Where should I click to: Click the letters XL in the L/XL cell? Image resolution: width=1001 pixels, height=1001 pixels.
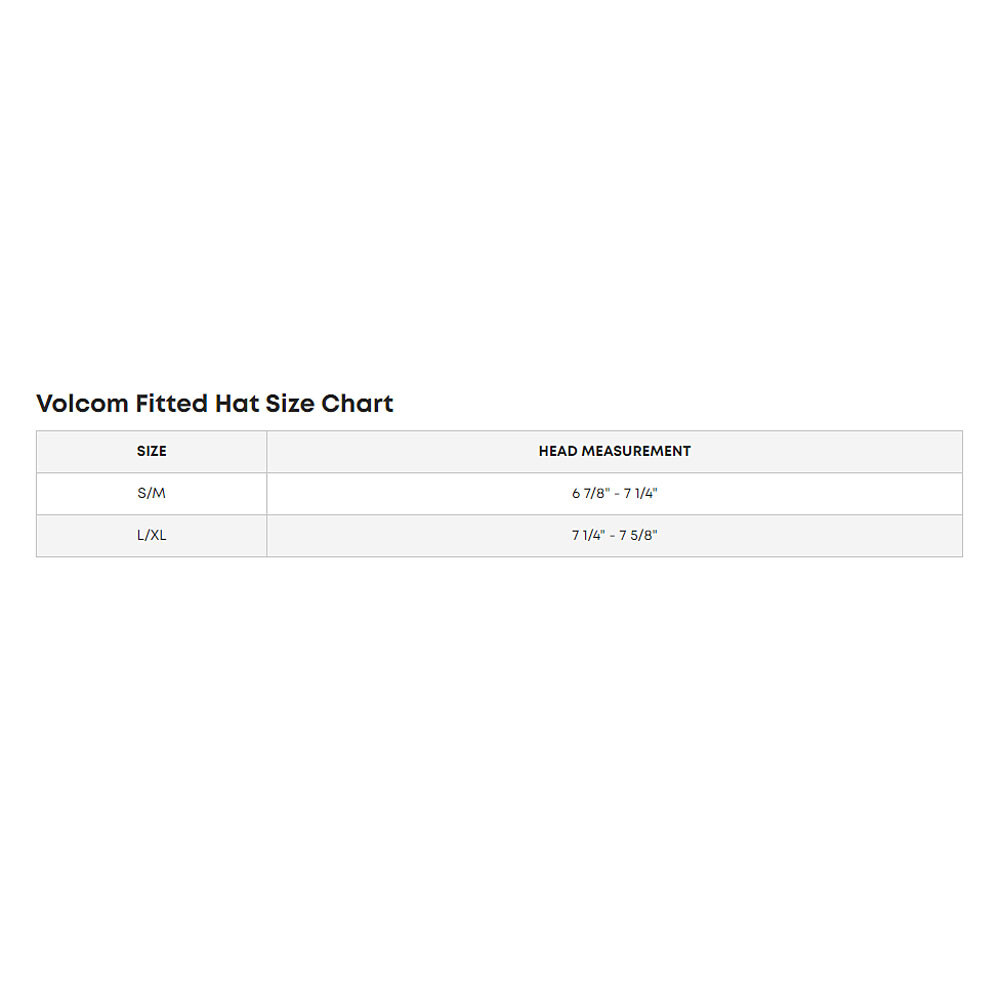(158, 536)
